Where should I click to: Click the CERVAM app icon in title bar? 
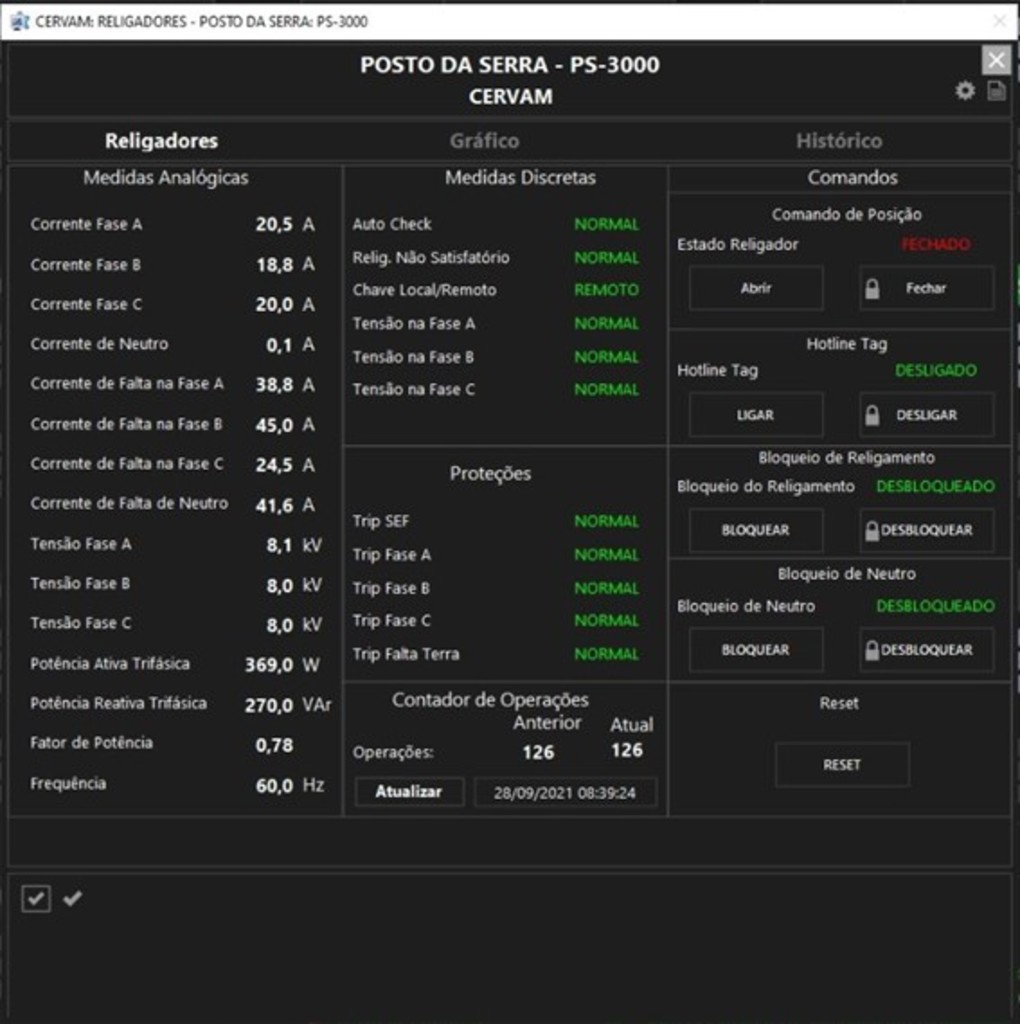click(18, 21)
